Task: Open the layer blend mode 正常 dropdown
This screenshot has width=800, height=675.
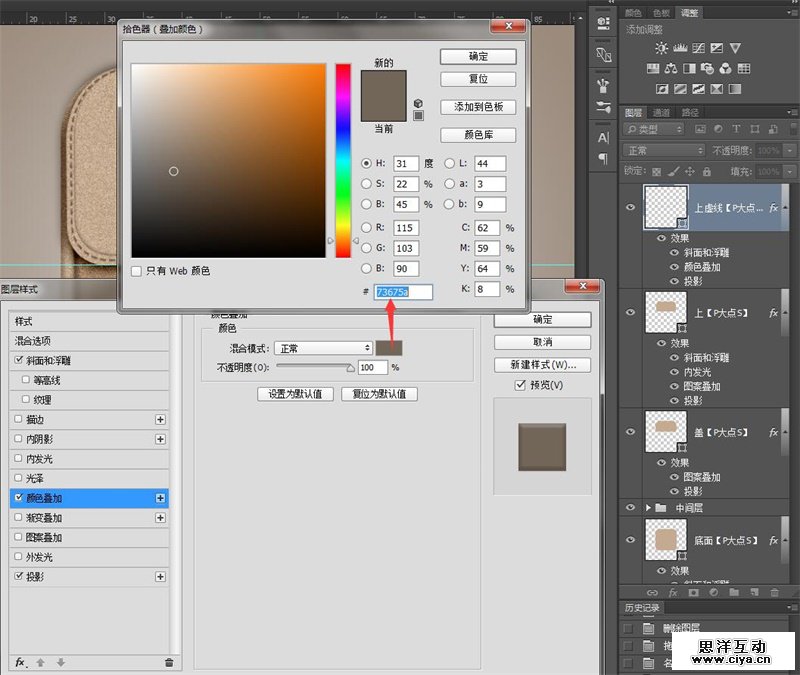Action: [x=663, y=150]
